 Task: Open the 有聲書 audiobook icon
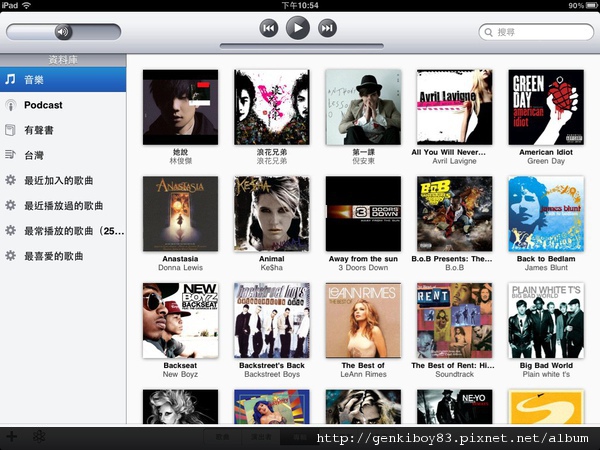click(10, 130)
